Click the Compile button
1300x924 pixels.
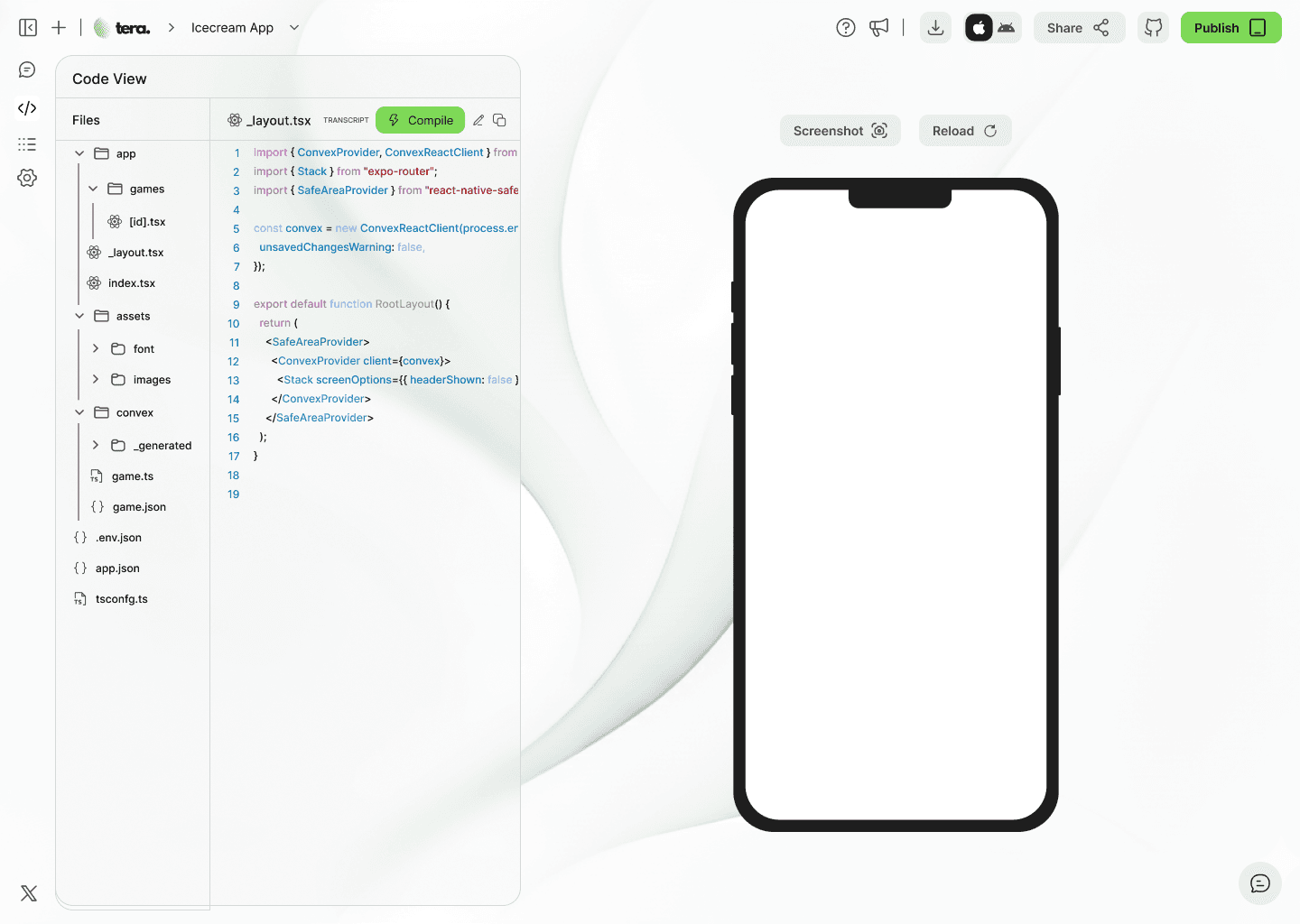tap(421, 120)
